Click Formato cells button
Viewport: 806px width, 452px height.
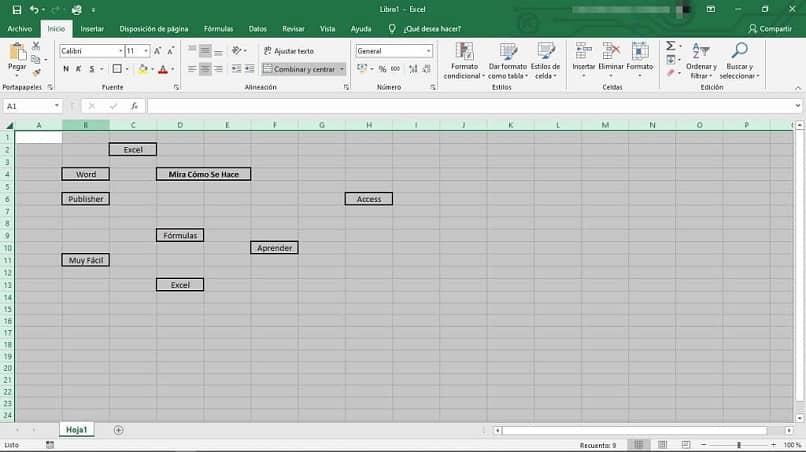639,61
